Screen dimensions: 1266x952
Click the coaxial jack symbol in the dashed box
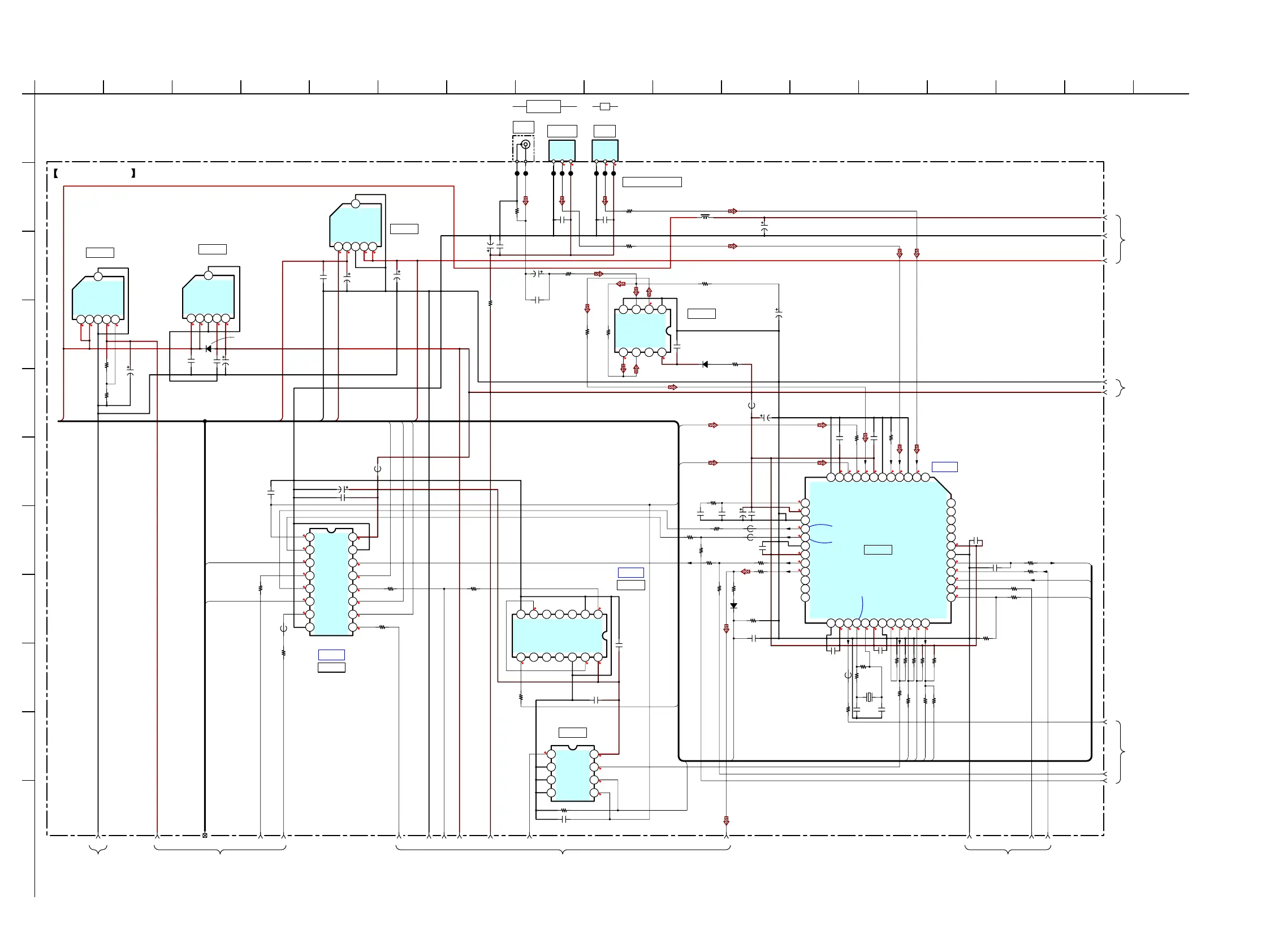coord(525,144)
